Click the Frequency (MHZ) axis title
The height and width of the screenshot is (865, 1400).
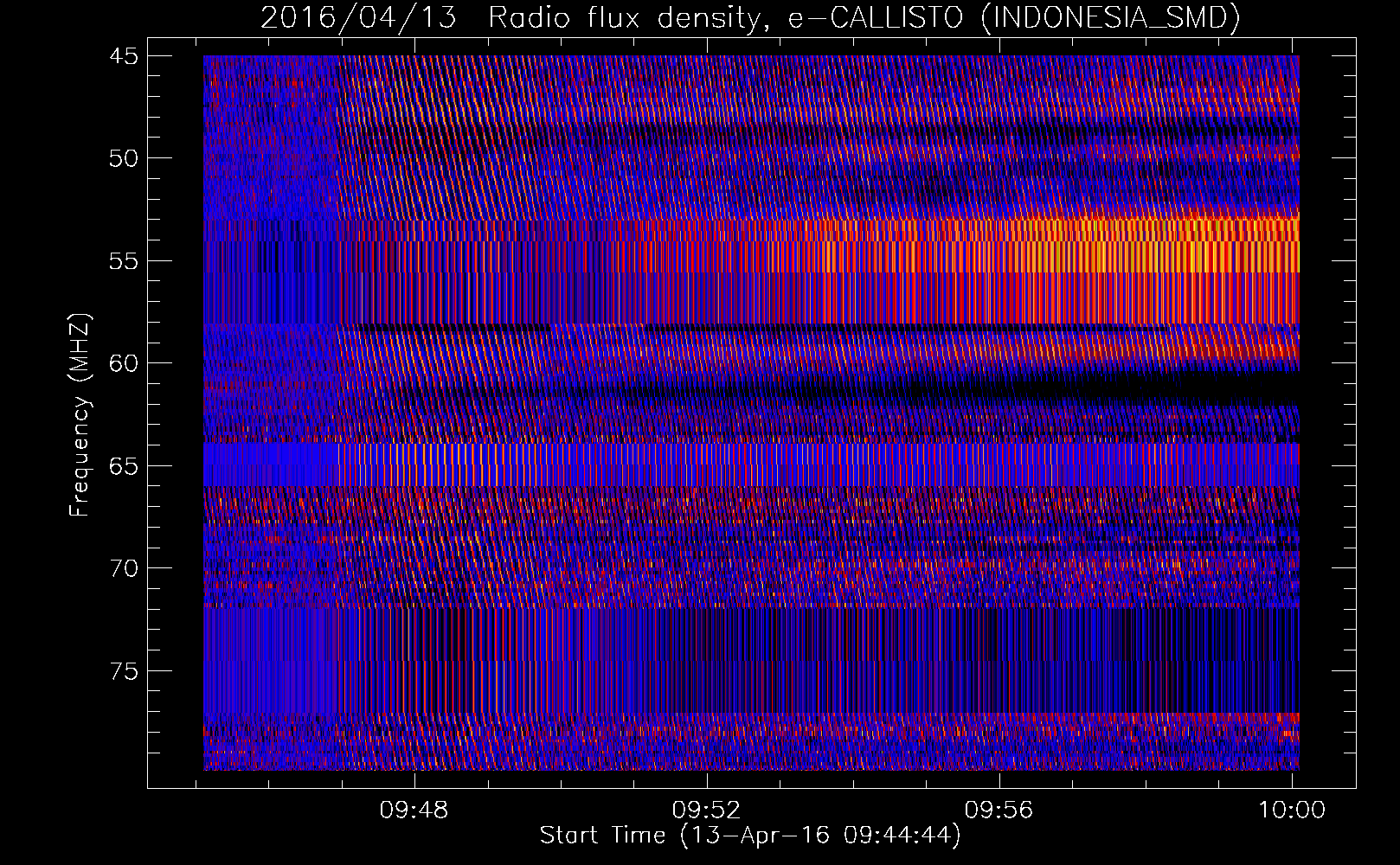coord(80,415)
